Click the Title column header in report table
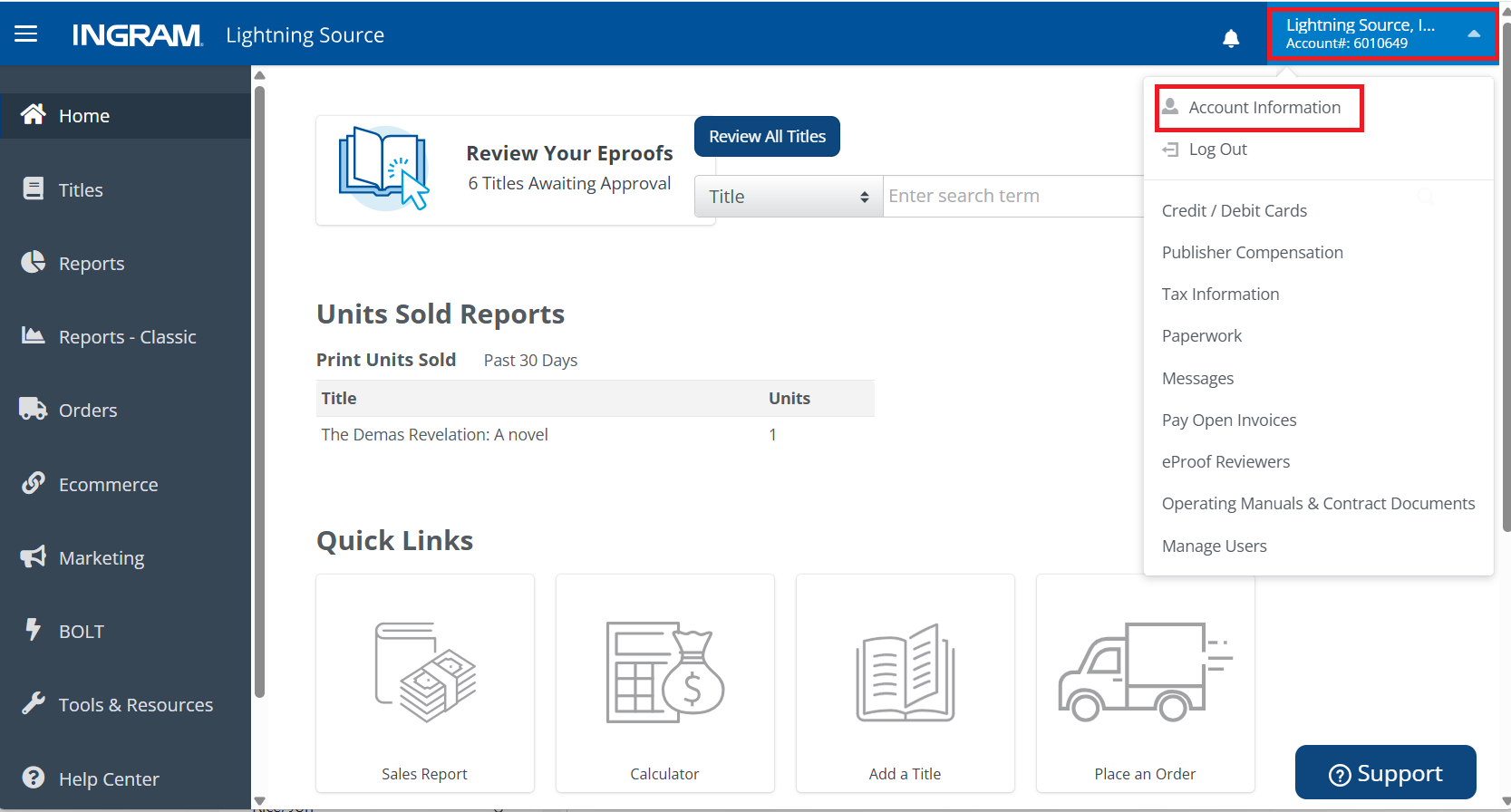1511x812 pixels. (x=339, y=398)
